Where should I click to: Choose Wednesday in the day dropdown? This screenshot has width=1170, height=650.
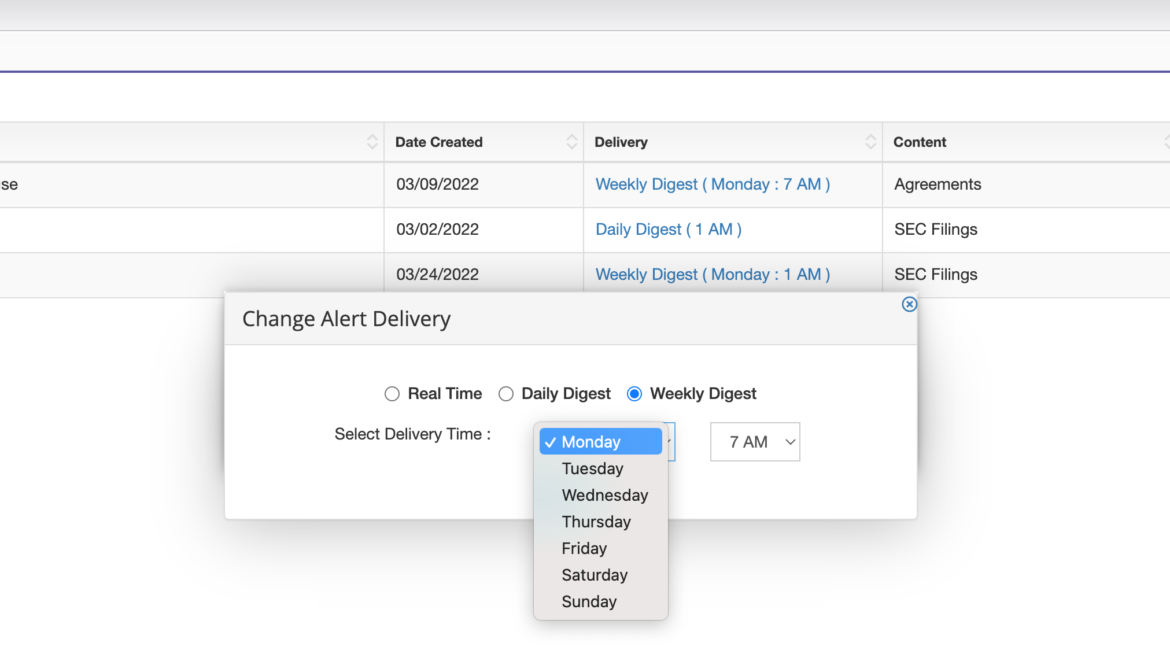pyautogui.click(x=601, y=496)
